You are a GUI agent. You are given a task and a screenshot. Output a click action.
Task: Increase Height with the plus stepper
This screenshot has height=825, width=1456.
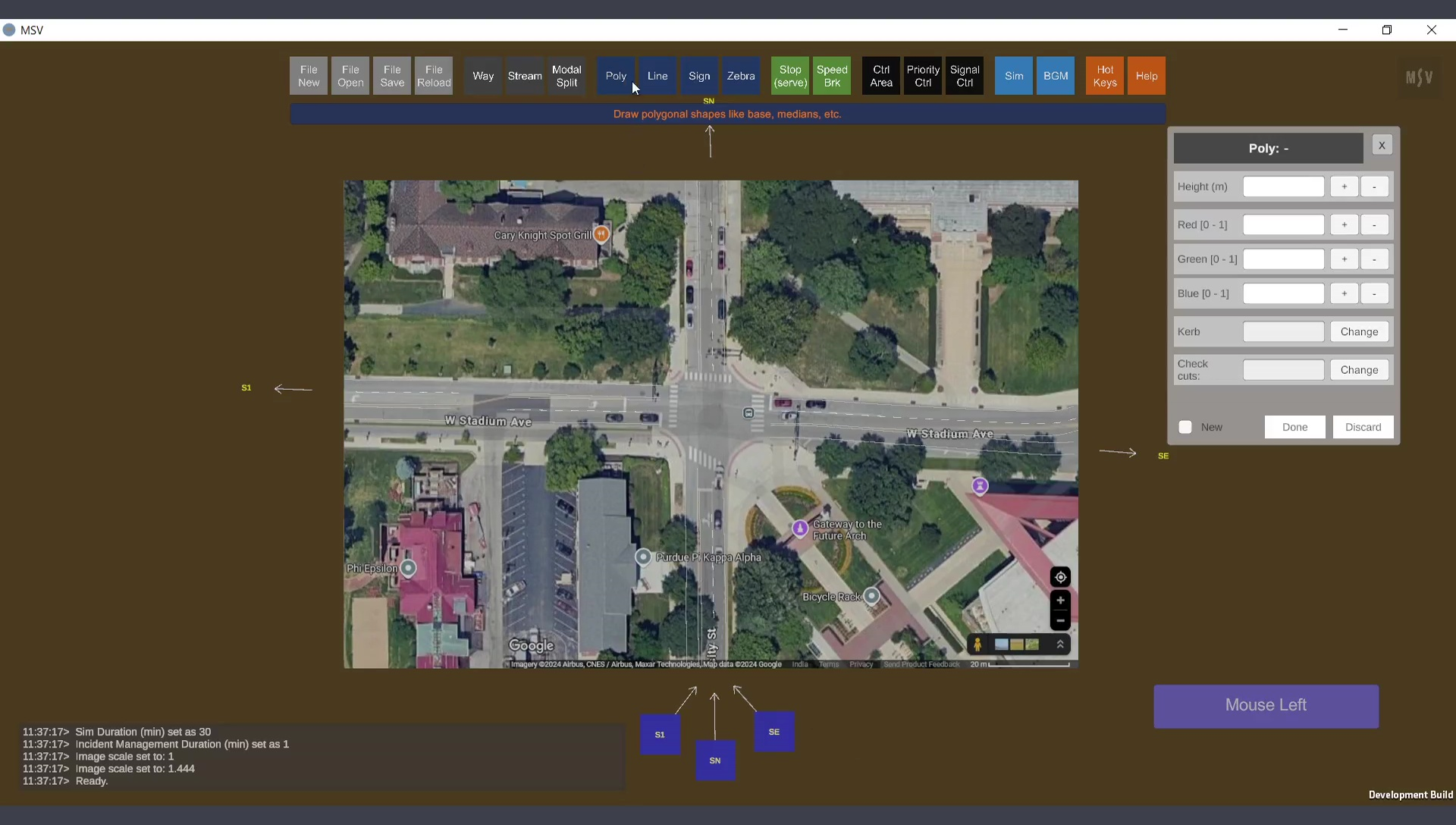pos(1344,187)
